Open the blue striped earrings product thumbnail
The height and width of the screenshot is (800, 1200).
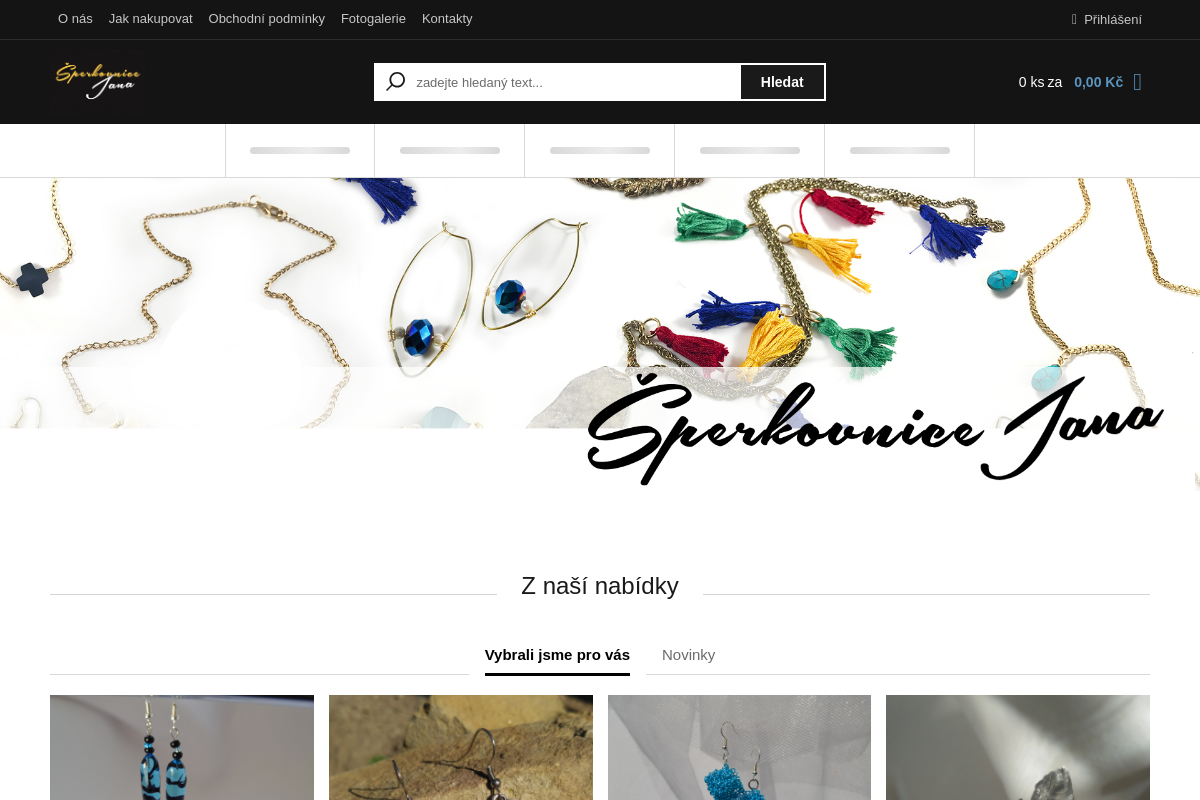point(182,747)
